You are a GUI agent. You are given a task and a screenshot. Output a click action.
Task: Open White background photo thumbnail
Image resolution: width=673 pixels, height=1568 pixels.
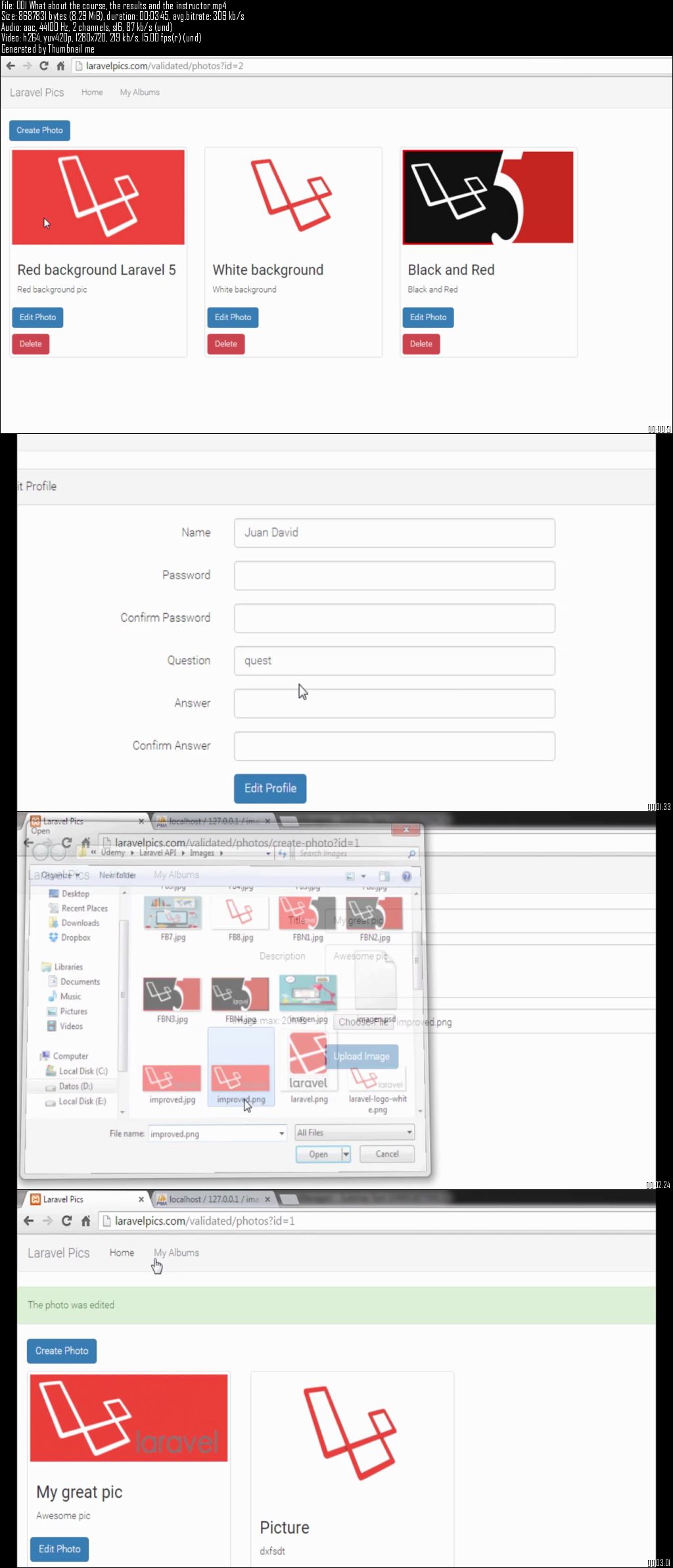[x=293, y=197]
